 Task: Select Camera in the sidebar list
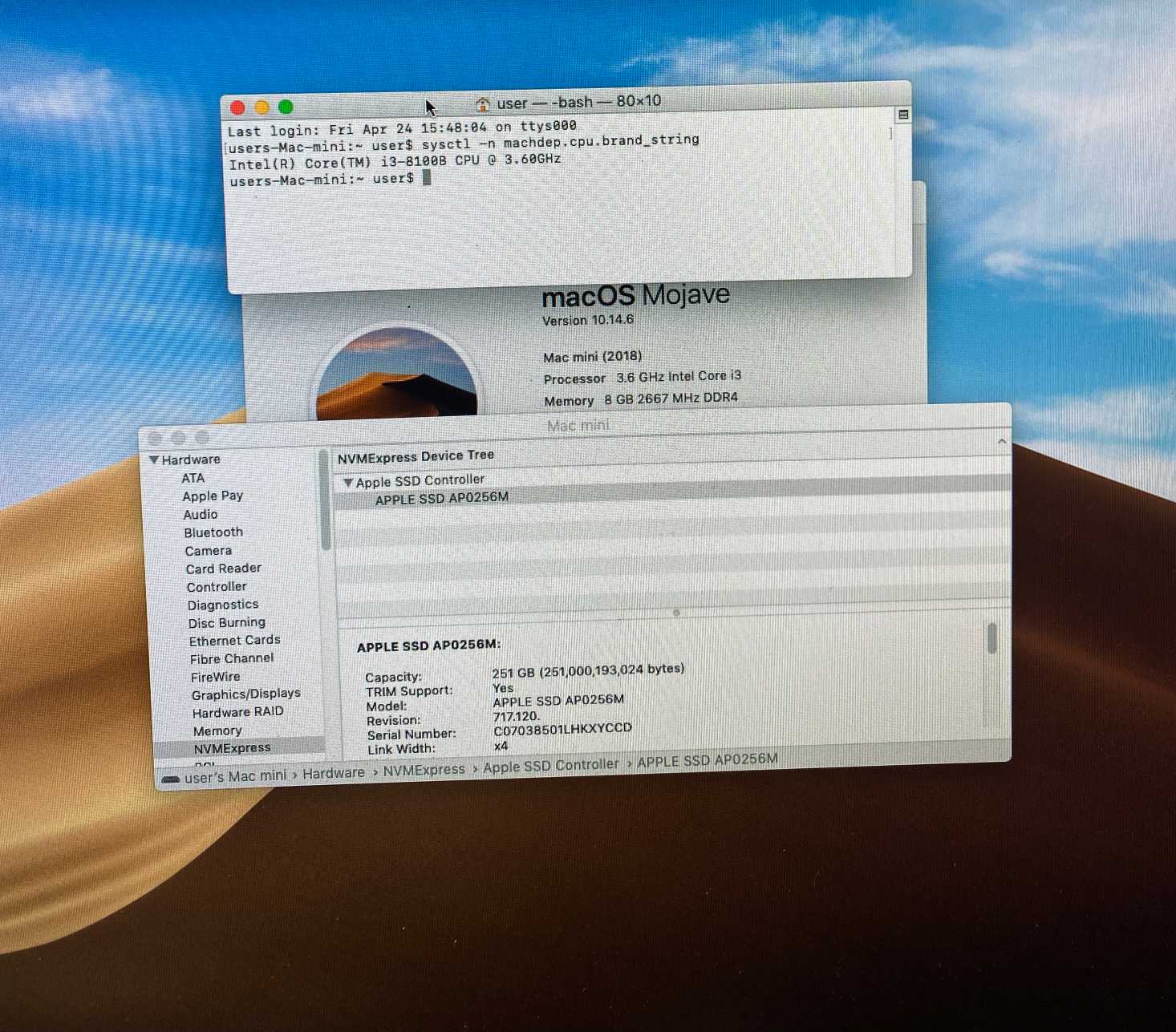(x=209, y=551)
